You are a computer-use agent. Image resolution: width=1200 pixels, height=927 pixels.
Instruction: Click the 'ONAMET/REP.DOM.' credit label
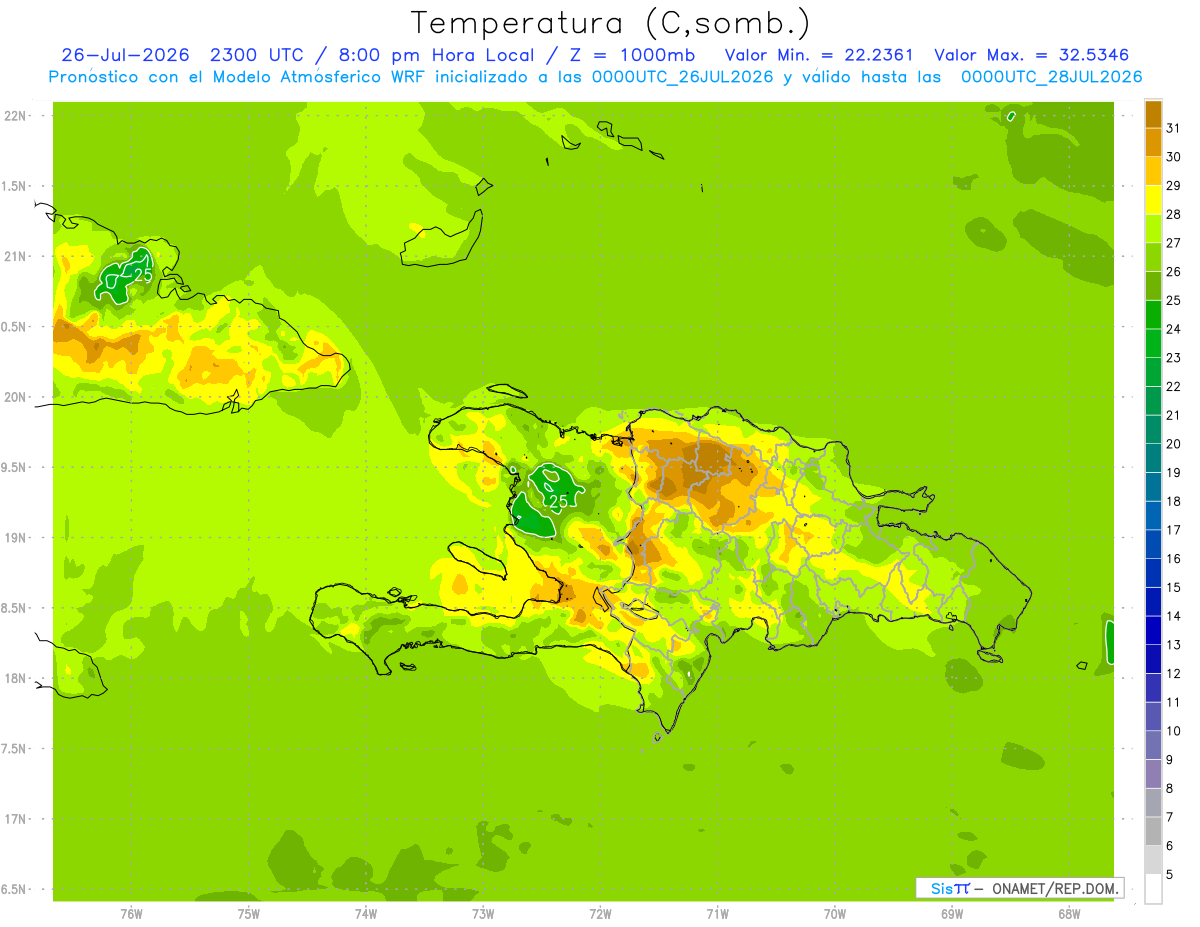click(1054, 888)
